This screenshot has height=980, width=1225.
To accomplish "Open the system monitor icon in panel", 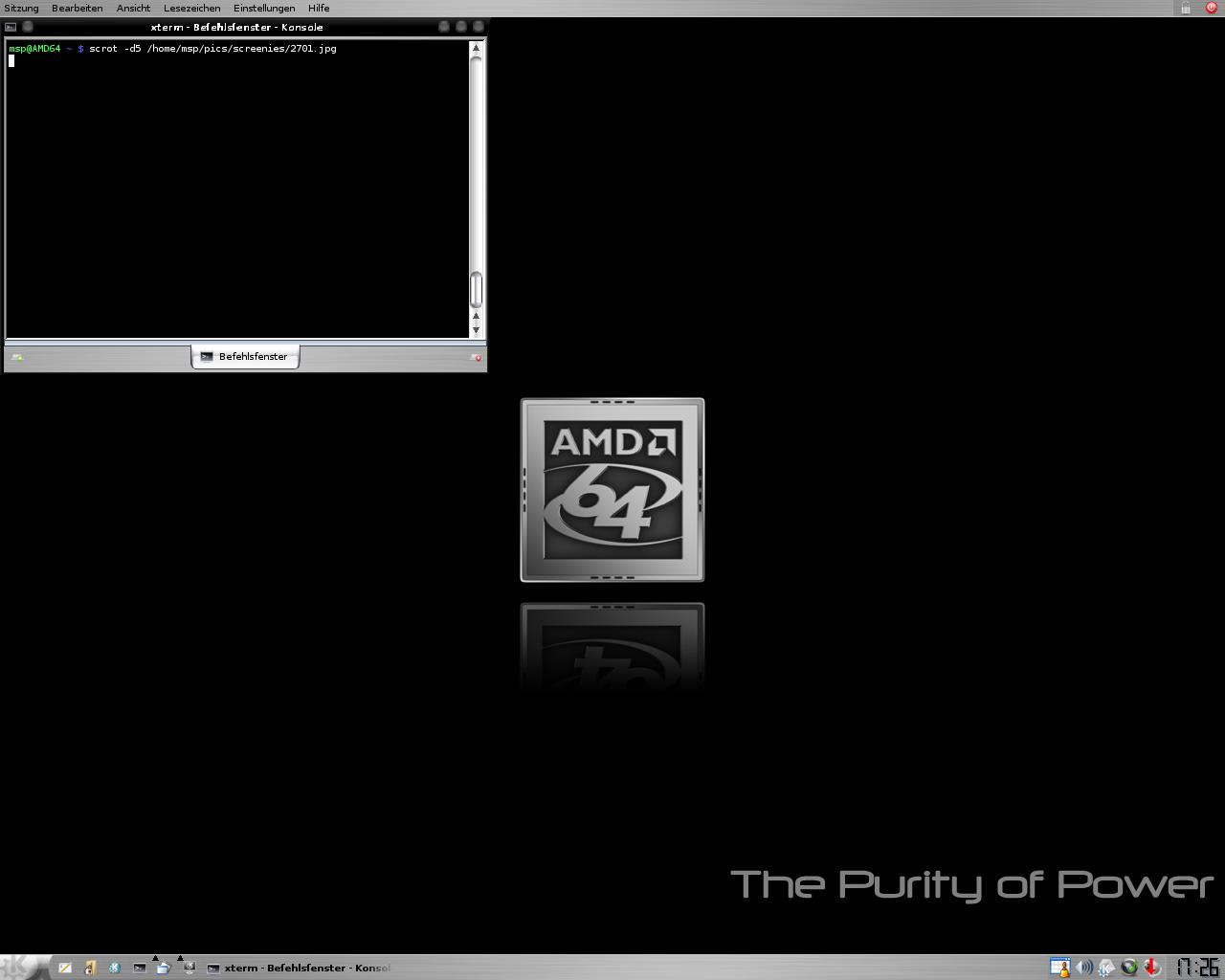I will pyautogui.click(x=189, y=968).
